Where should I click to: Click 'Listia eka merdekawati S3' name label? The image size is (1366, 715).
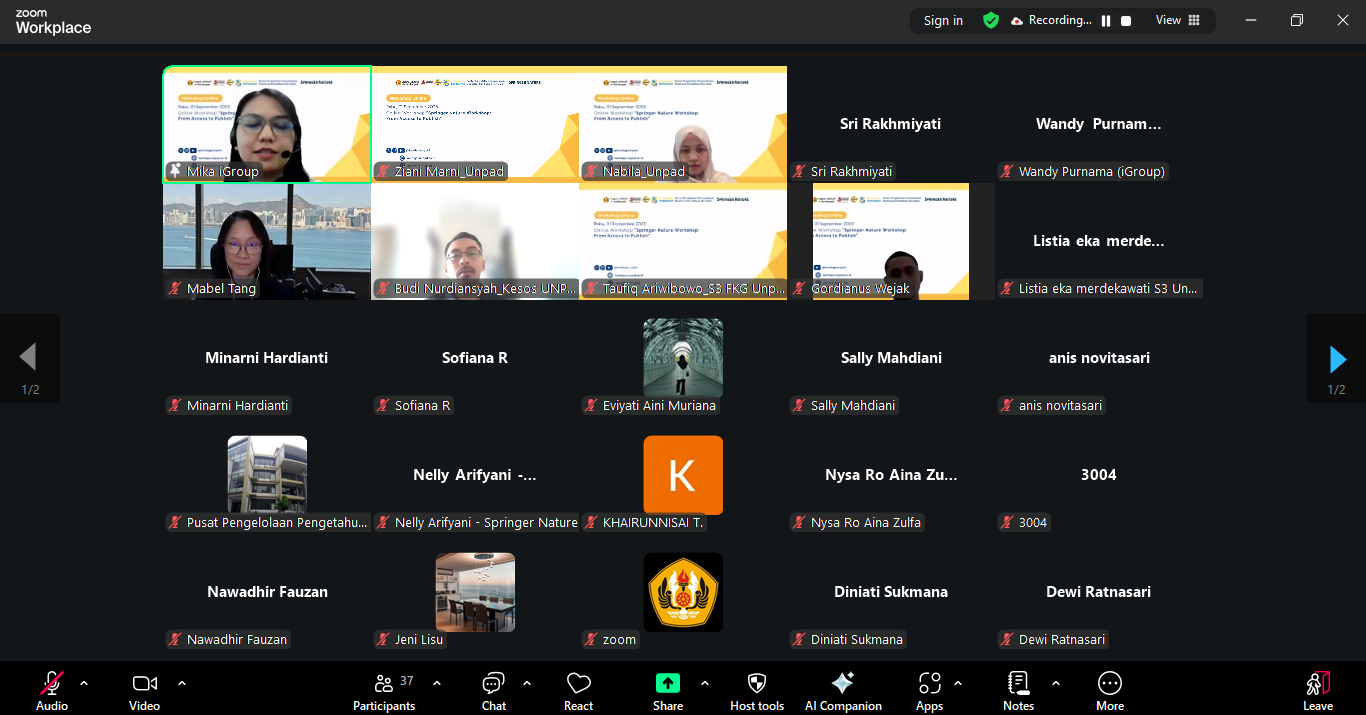(1108, 289)
